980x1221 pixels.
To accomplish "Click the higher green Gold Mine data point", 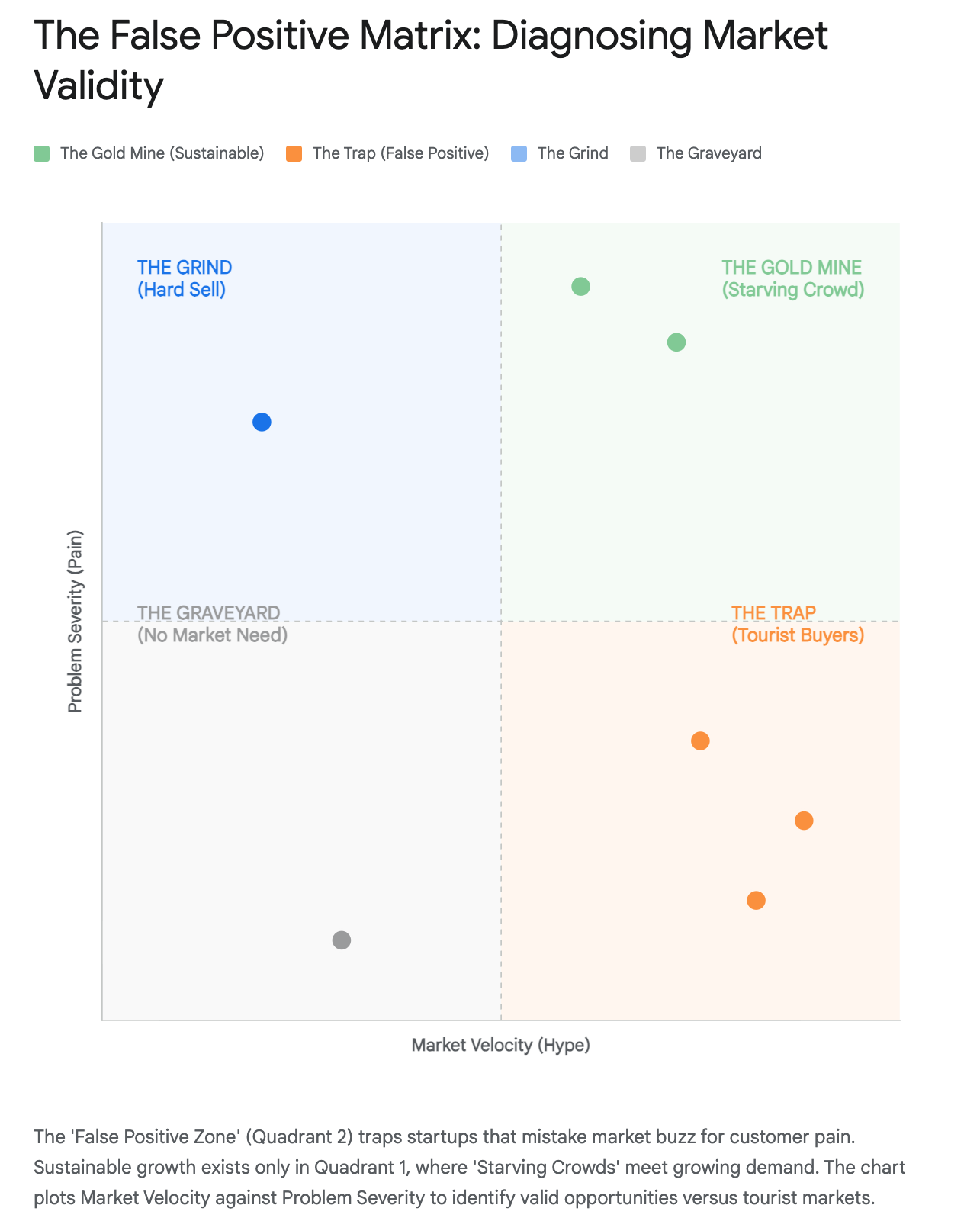I will 581,287.
